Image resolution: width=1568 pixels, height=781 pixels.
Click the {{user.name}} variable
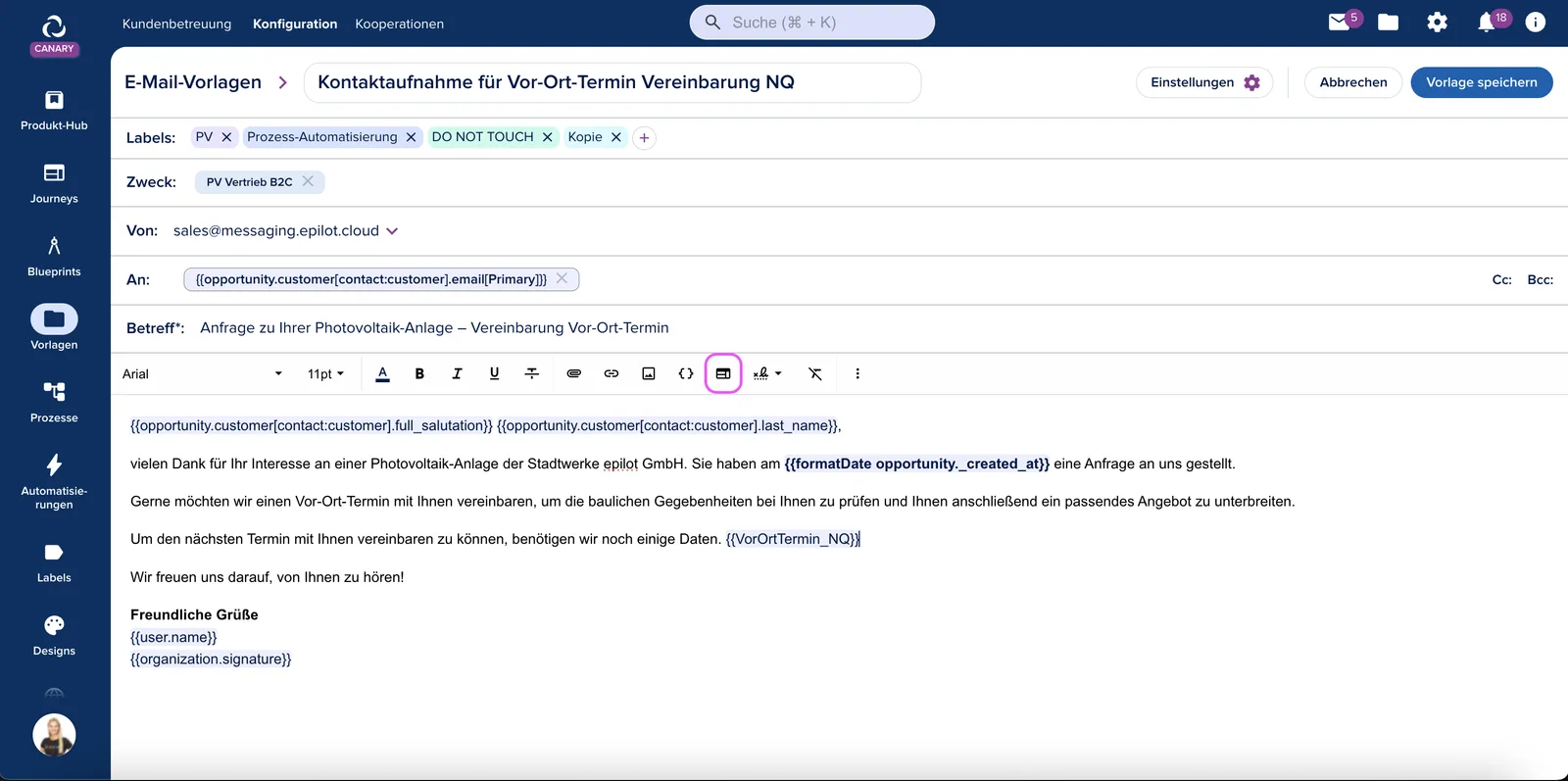coord(173,637)
